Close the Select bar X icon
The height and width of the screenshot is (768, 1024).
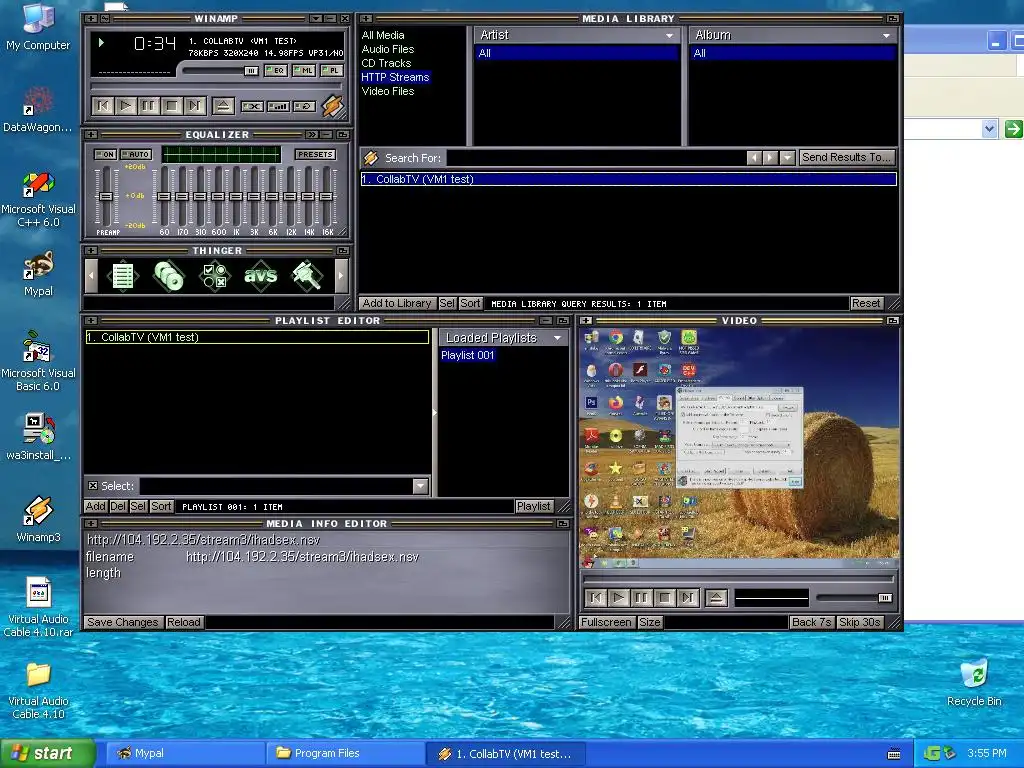pyautogui.click(x=93, y=486)
